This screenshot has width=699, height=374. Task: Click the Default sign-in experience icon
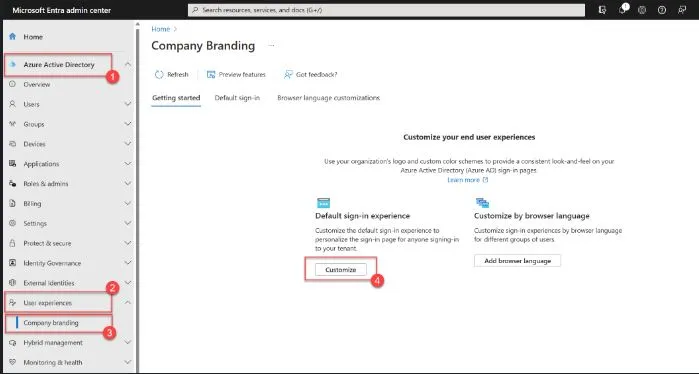[x=323, y=203]
